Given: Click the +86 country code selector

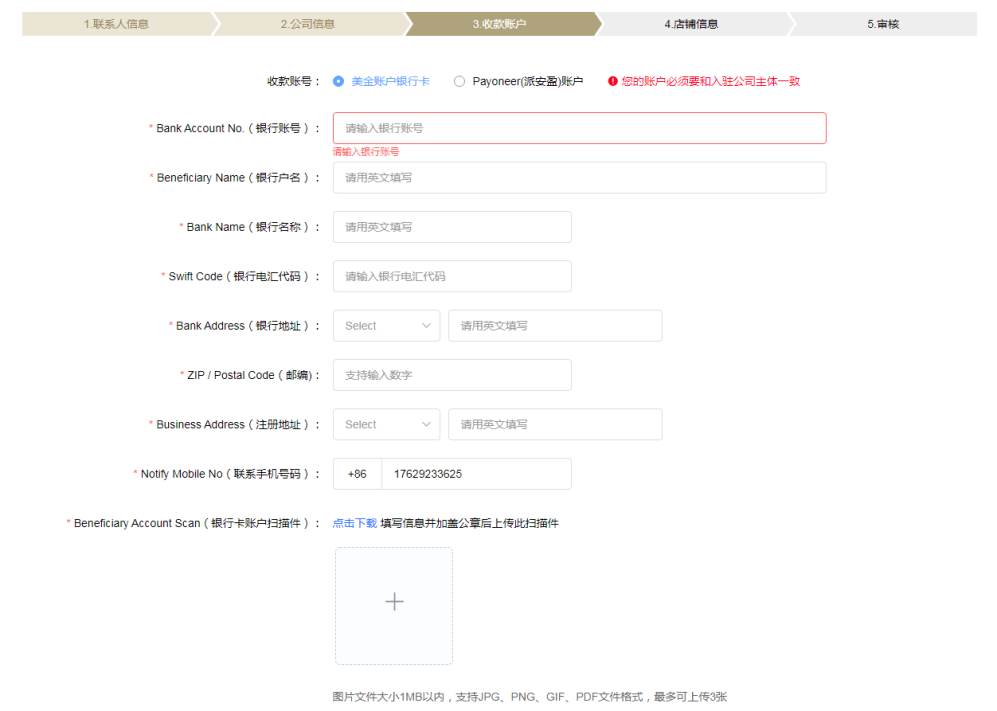Looking at the screenshot, I should tap(357, 473).
